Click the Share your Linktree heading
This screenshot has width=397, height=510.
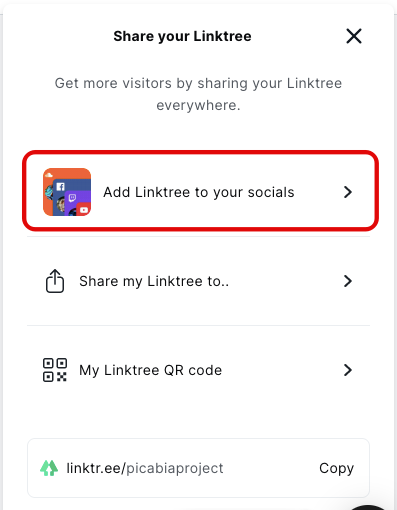182,36
